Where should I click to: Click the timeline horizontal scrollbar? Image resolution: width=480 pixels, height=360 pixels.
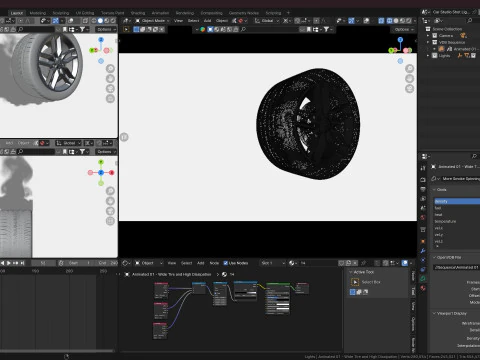pyautogui.click(x=57, y=351)
